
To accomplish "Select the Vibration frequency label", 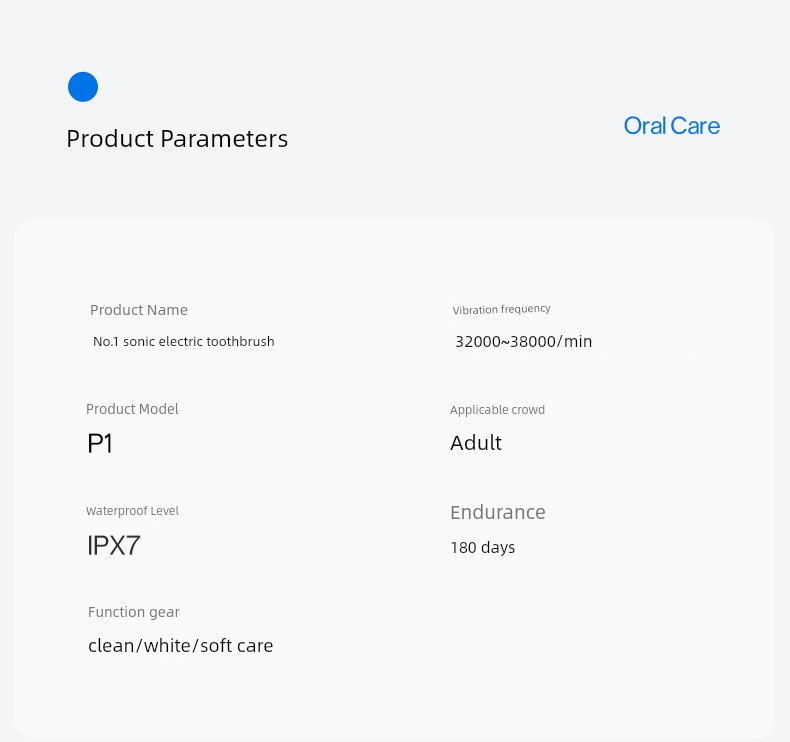I will 501,310.
